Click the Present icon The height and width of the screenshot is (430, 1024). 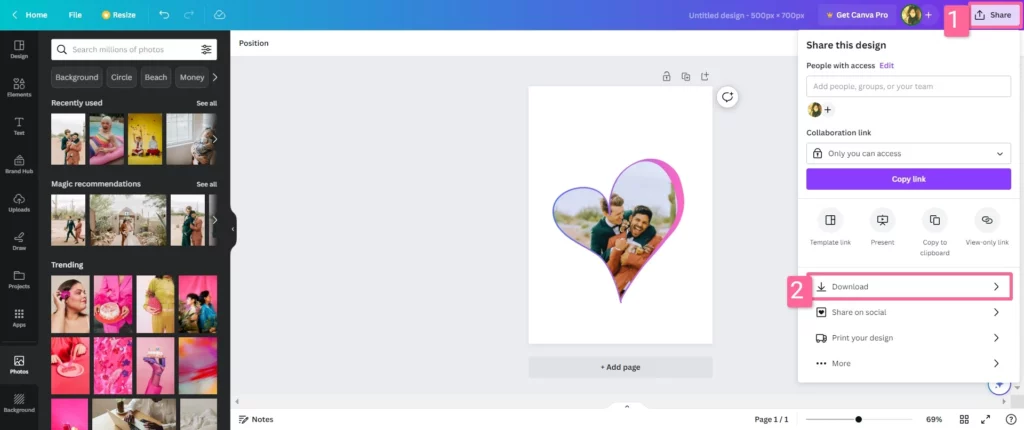882,220
